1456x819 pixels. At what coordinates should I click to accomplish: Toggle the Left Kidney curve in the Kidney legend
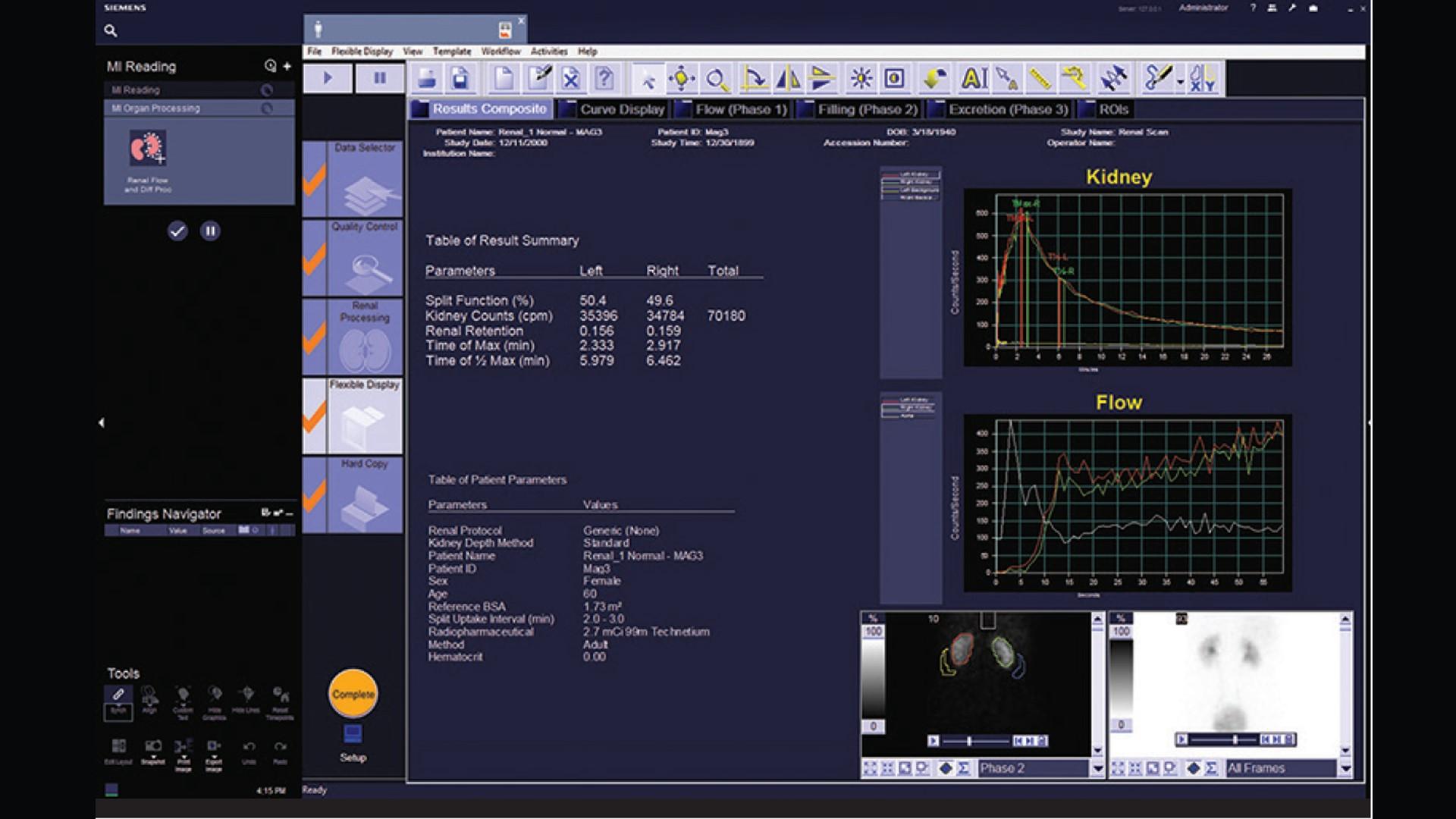point(914,174)
